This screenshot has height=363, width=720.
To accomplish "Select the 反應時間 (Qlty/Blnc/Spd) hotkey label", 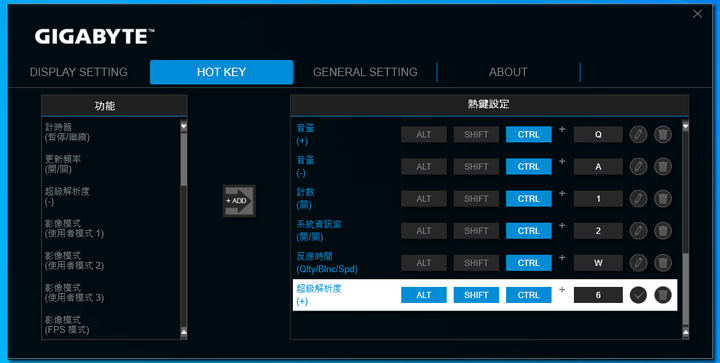I will click(x=327, y=263).
